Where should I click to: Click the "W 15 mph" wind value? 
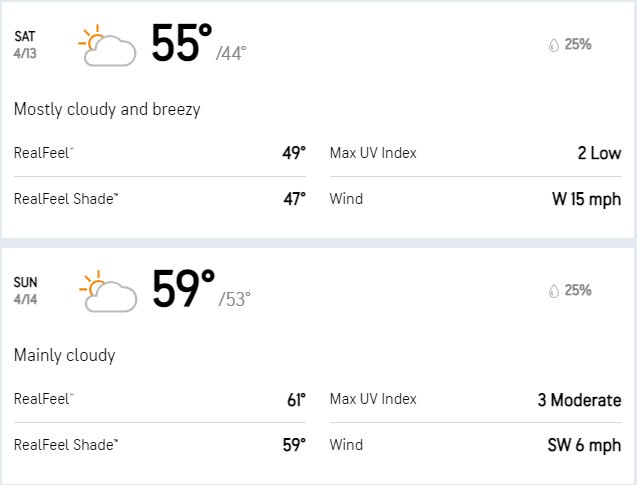pos(587,199)
